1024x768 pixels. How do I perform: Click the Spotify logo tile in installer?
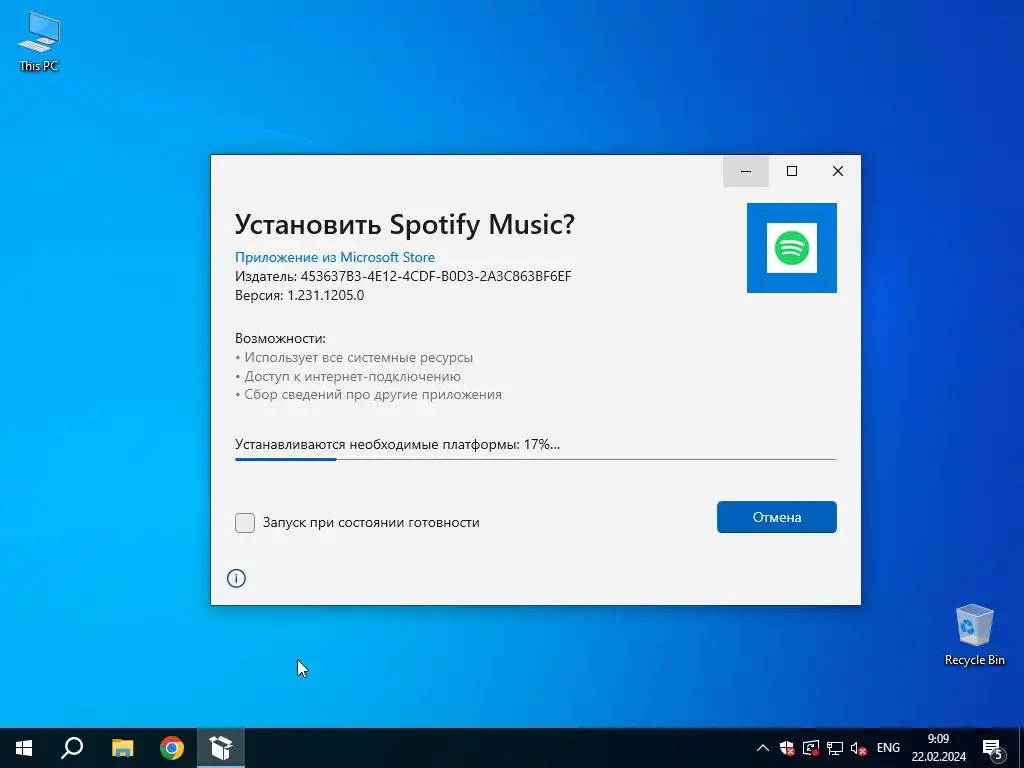(x=792, y=248)
